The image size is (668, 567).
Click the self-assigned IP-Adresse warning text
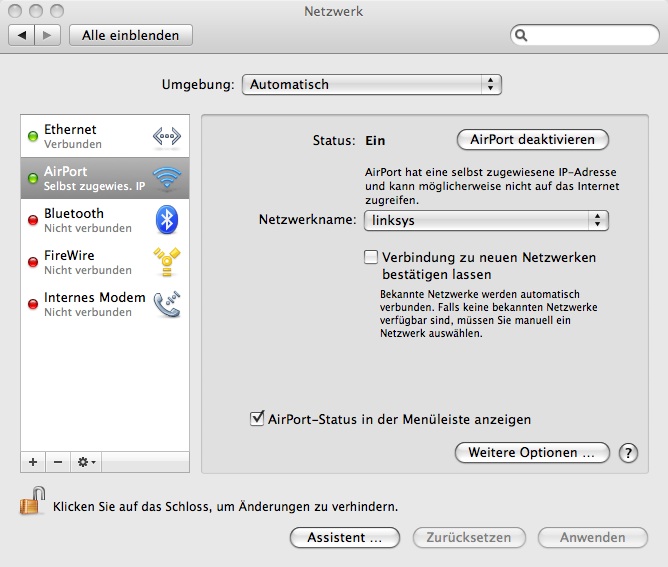click(x=492, y=186)
